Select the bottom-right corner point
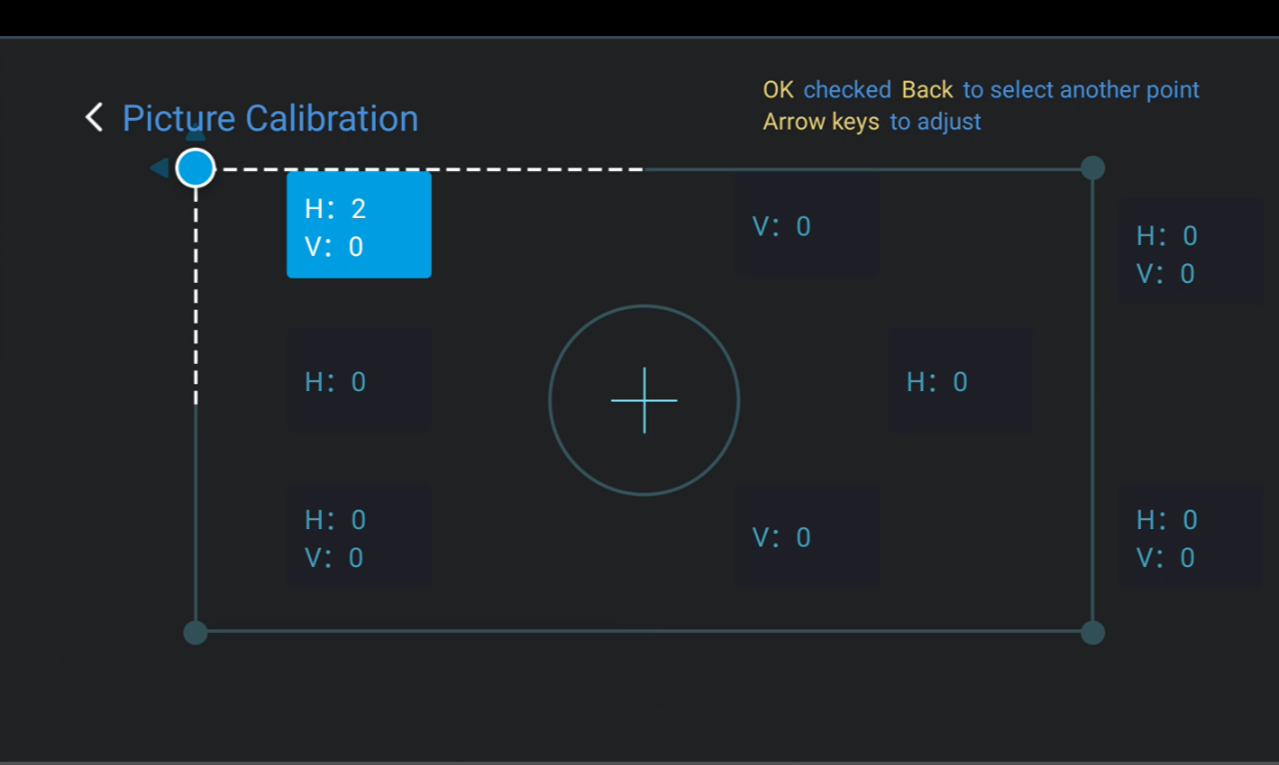Viewport: 1279px width, 765px height. [x=1093, y=632]
